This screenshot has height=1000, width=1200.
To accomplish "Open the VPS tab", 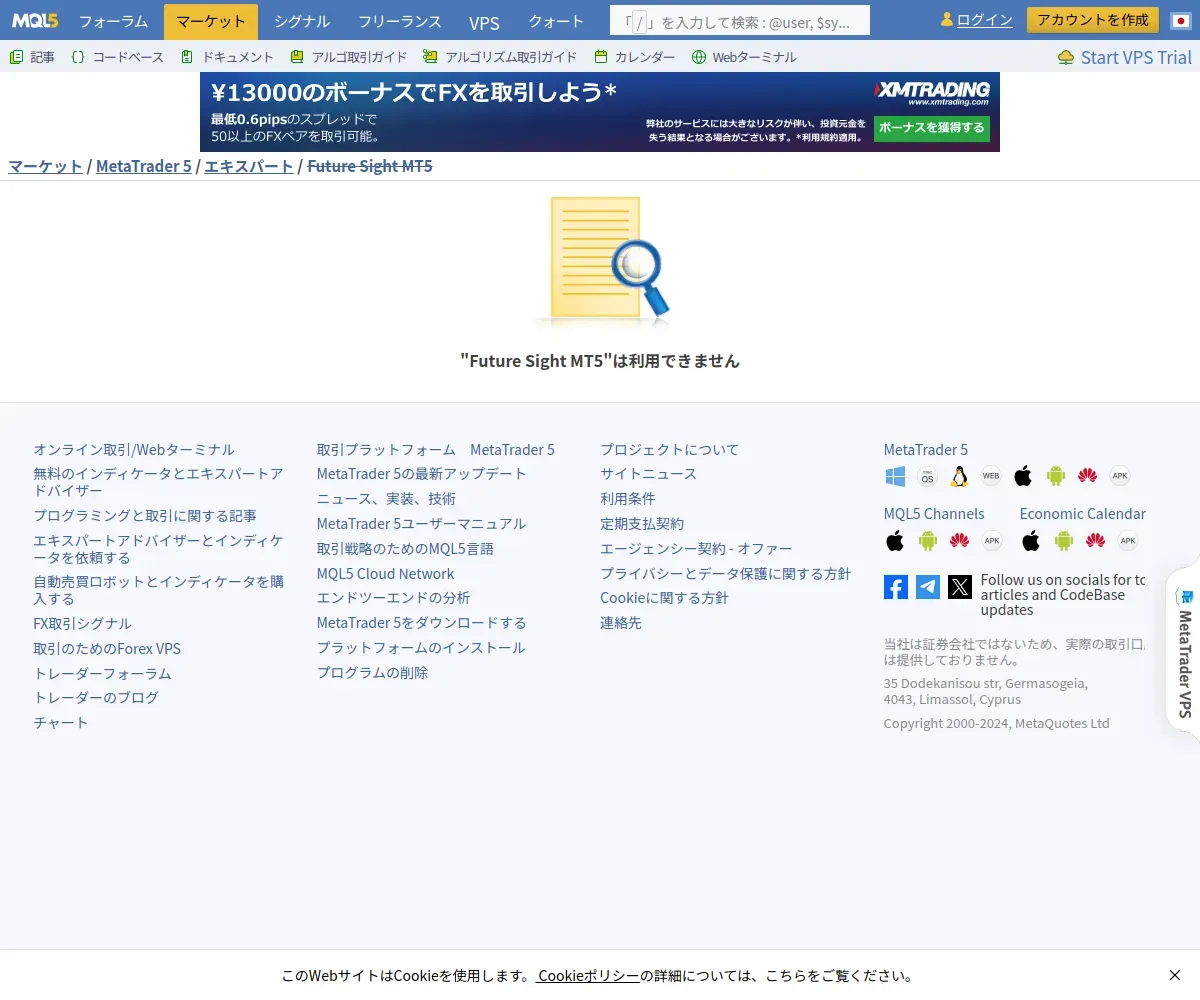I will [484, 21].
